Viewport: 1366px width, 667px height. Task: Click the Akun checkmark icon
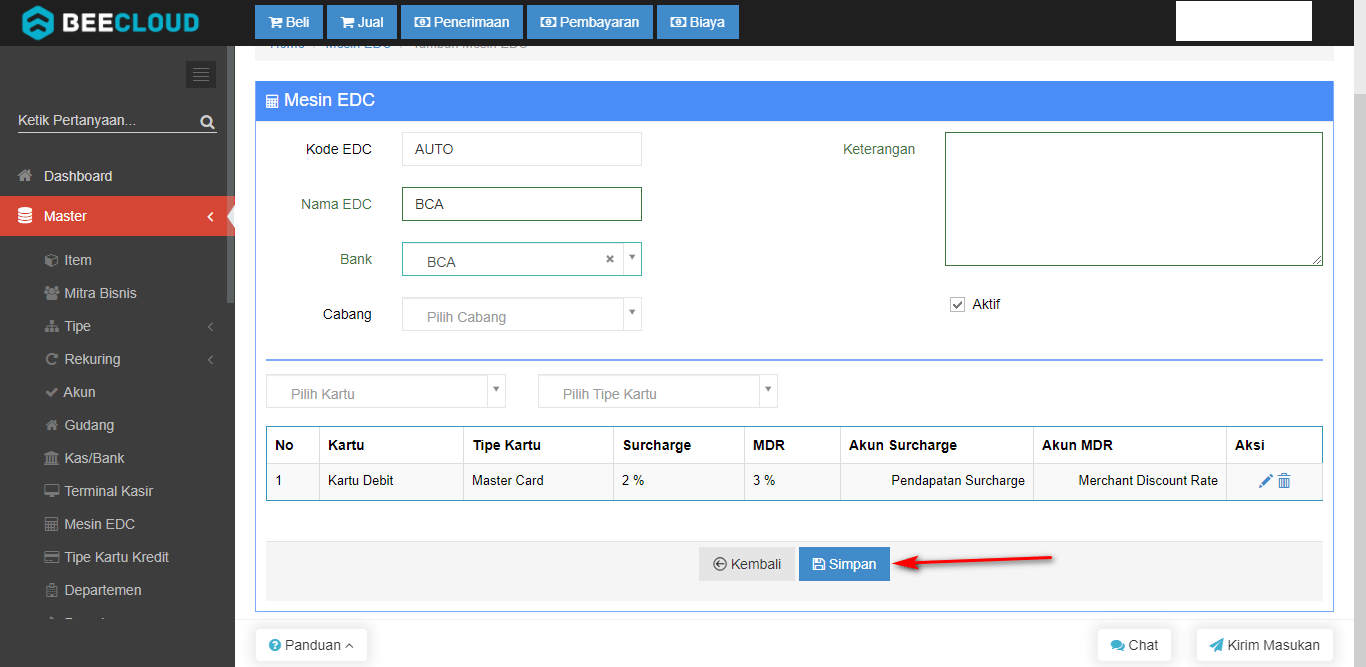pyautogui.click(x=52, y=392)
